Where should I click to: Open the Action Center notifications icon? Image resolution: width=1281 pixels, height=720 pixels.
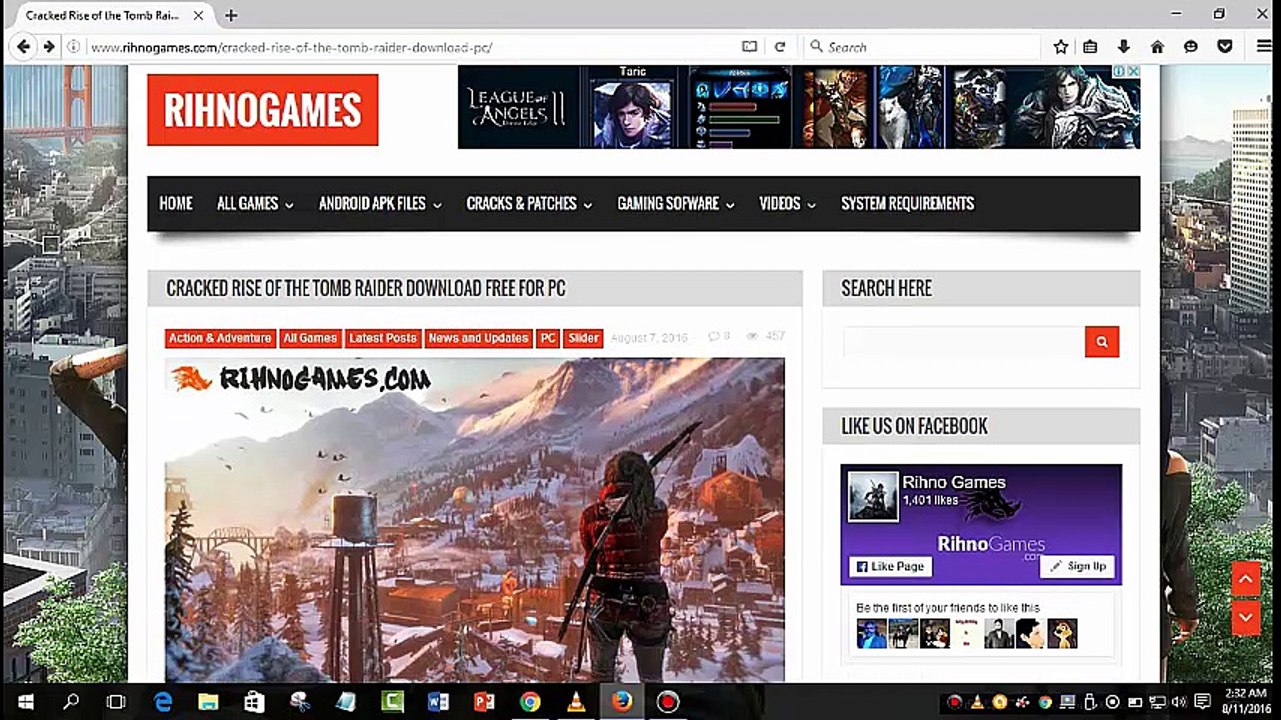1202,702
